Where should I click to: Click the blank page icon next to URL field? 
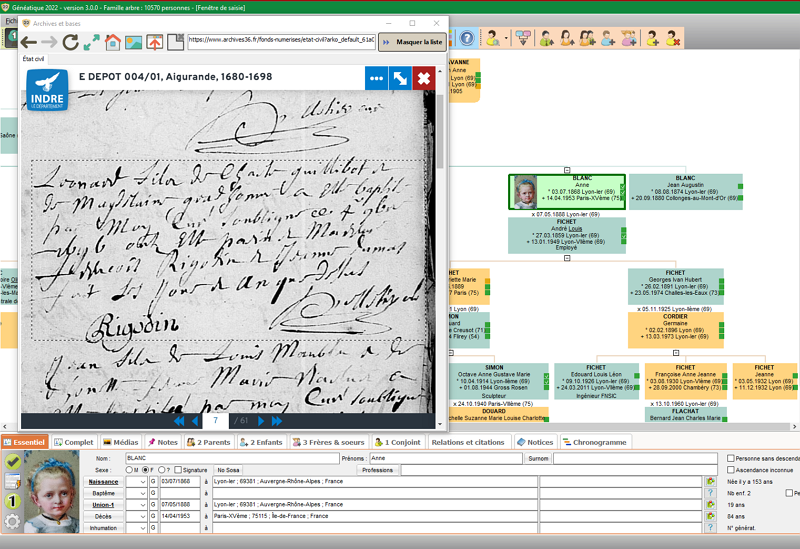pyautogui.click(x=176, y=42)
